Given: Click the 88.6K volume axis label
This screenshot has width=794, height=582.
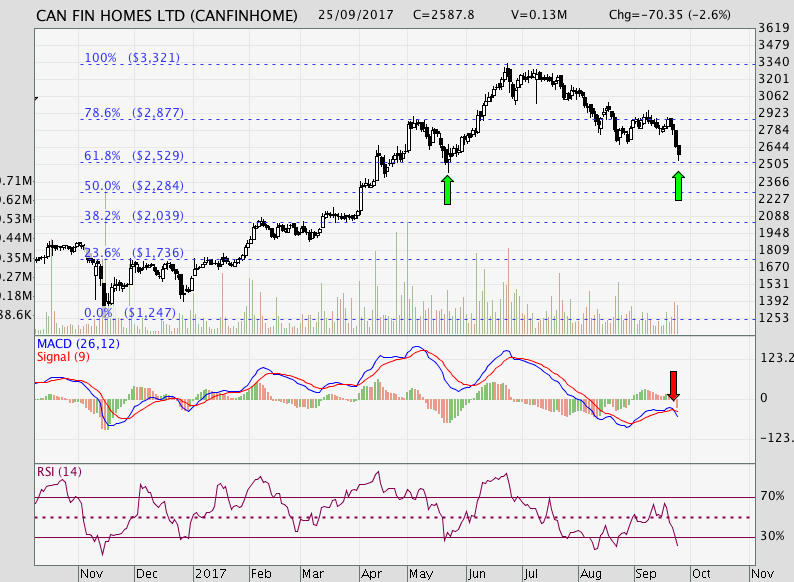Looking at the screenshot, I should tap(16, 315).
